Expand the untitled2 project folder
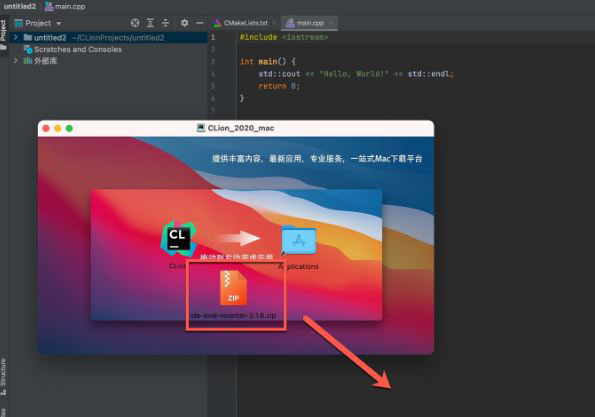The height and width of the screenshot is (417, 595). tap(16, 37)
